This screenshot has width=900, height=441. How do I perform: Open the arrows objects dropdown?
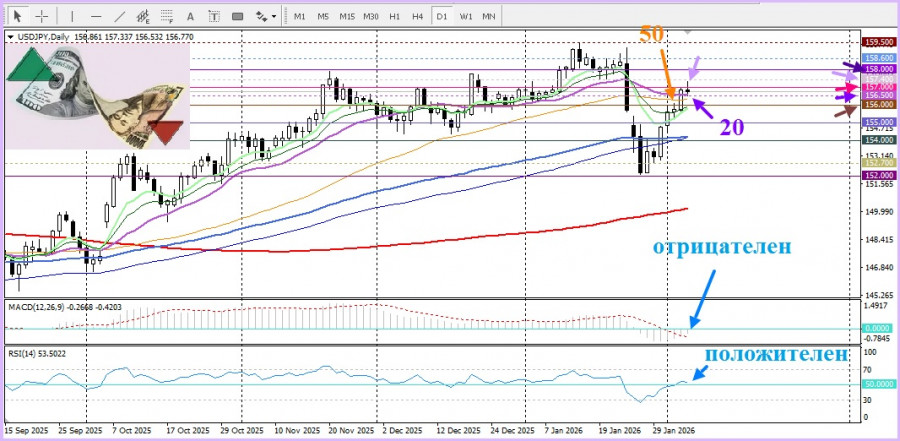point(266,16)
